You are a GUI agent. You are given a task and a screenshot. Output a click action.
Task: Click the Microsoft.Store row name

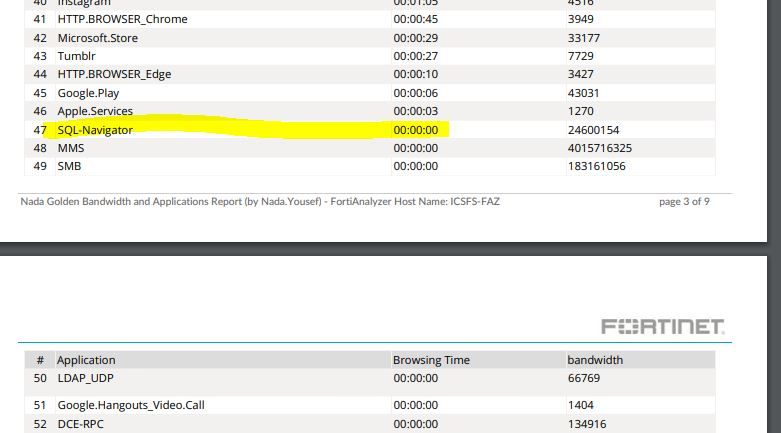[98, 38]
